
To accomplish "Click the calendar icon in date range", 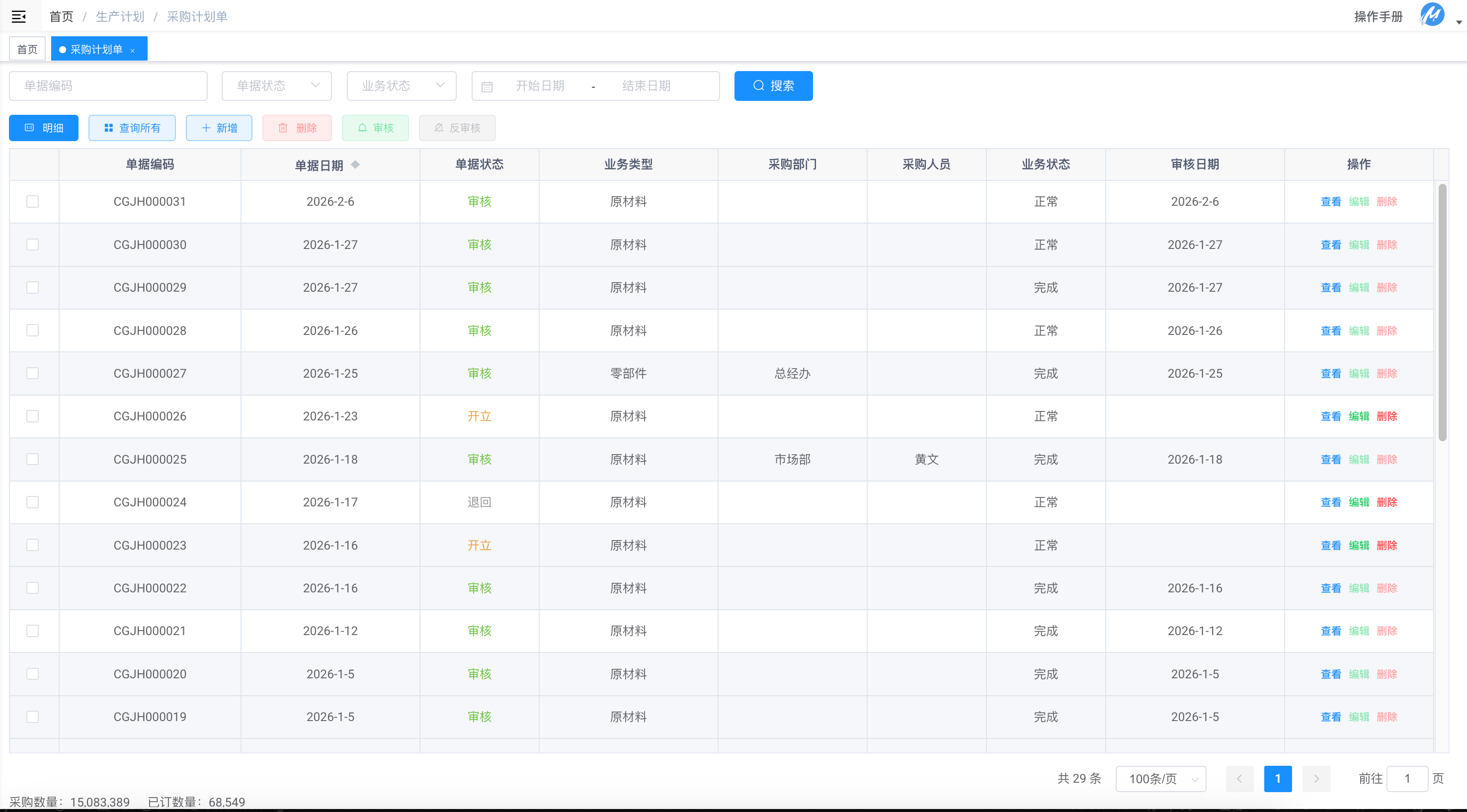I will [487, 86].
